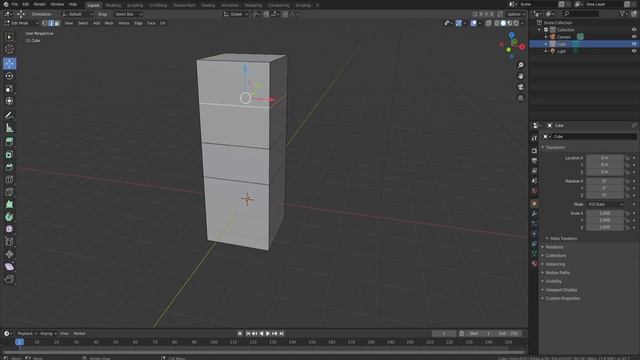
Task: Hide the Camera object in outliner
Action: [634, 37]
